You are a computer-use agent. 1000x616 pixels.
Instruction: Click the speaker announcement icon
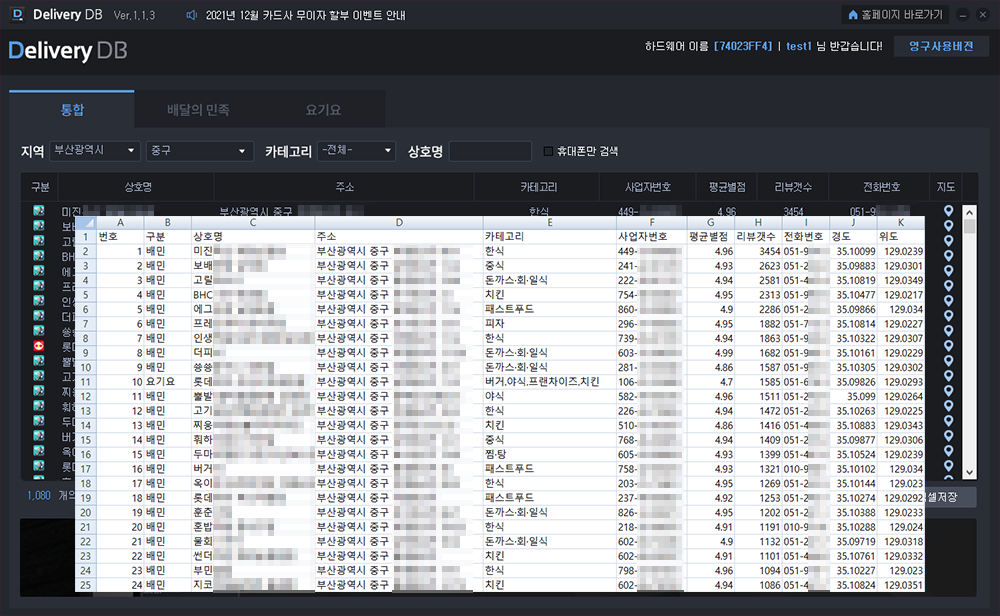pos(191,15)
